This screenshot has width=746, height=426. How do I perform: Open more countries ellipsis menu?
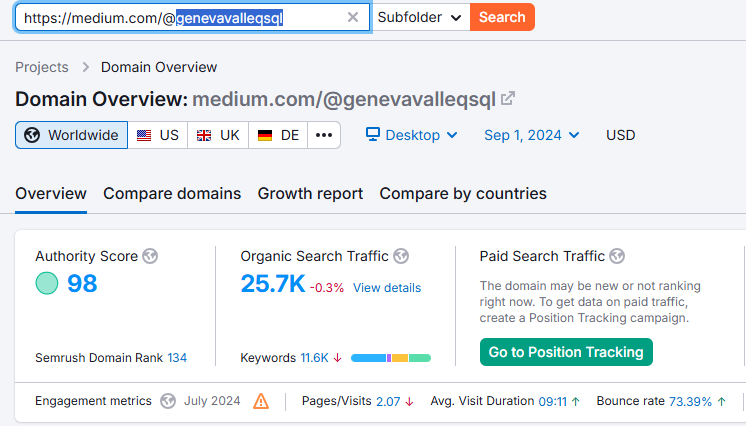pos(324,135)
